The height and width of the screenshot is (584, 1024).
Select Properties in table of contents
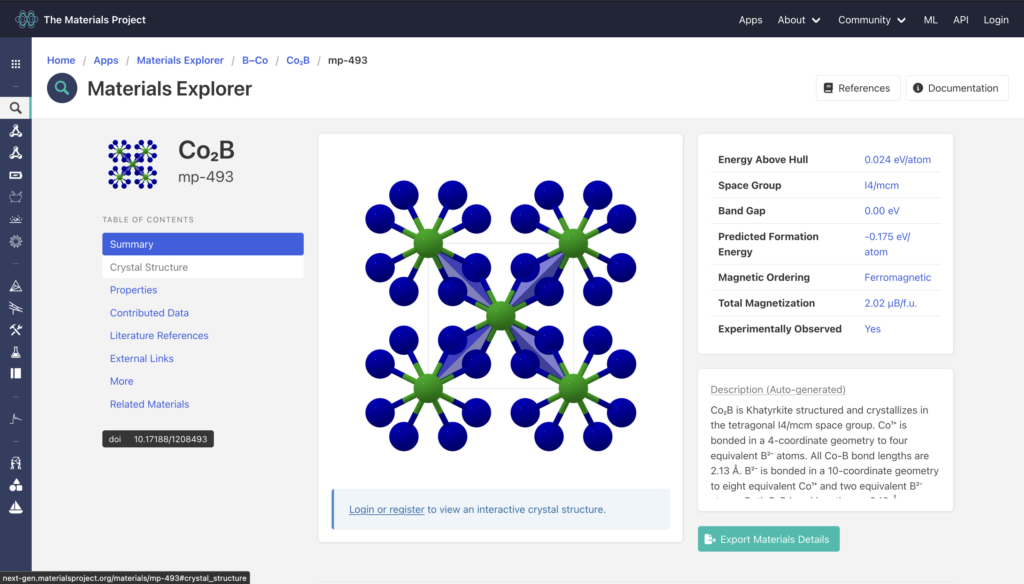(133, 290)
